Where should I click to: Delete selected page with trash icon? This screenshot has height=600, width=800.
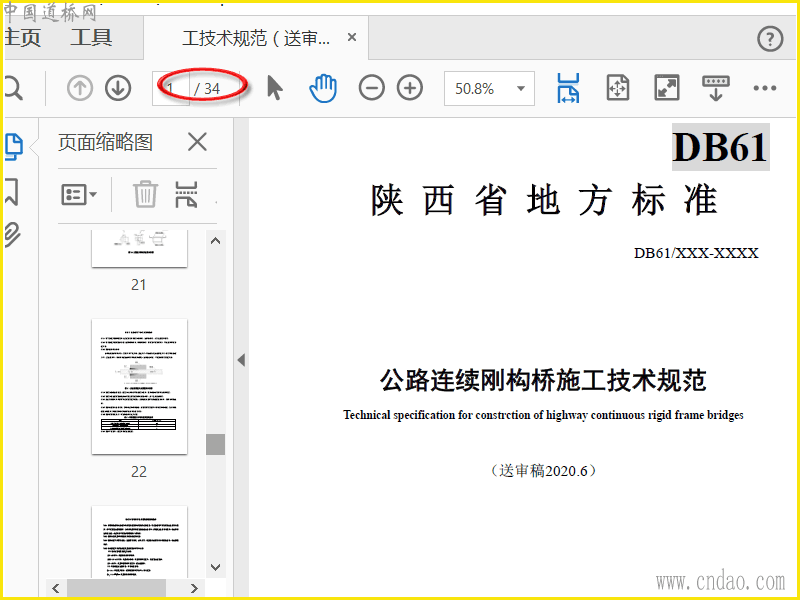[145, 194]
